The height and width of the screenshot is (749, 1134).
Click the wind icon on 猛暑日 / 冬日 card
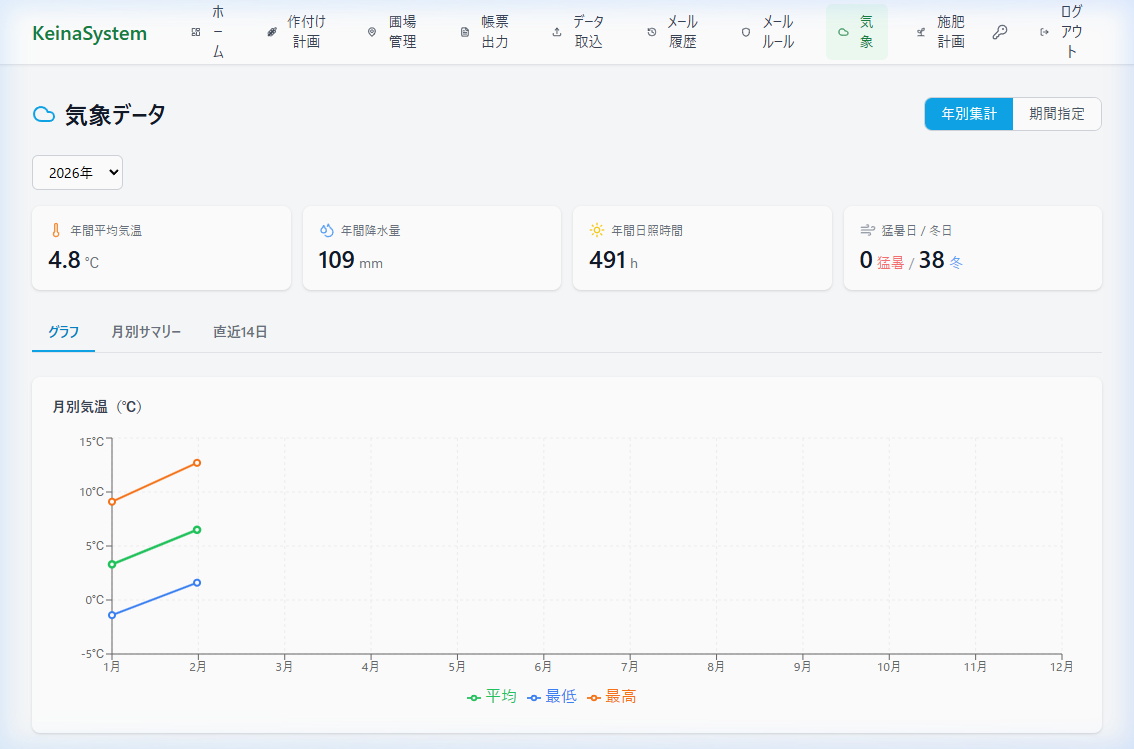pyautogui.click(x=867, y=230)
